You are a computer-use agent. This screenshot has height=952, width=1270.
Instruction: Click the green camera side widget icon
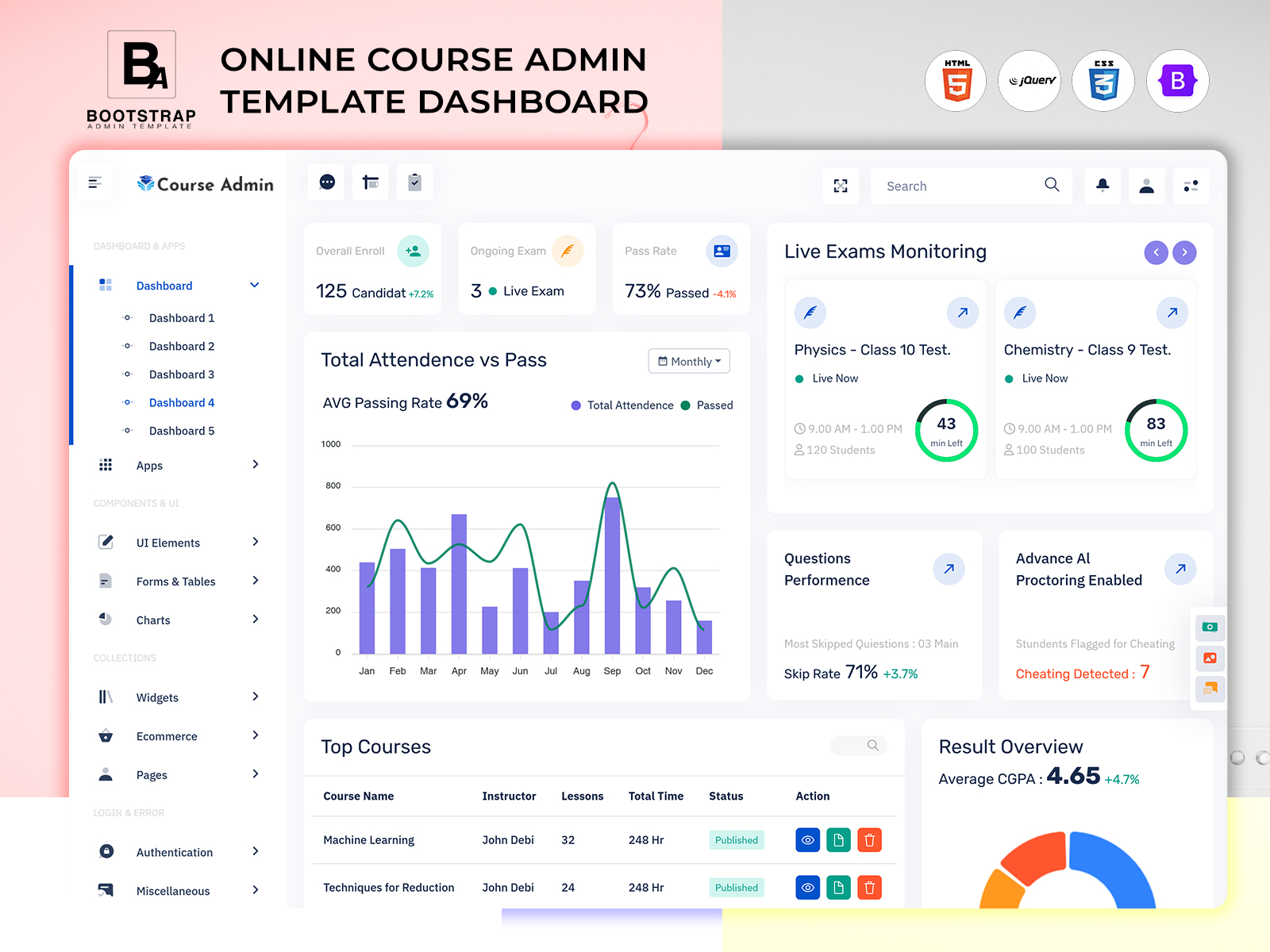coord(1210,628)
